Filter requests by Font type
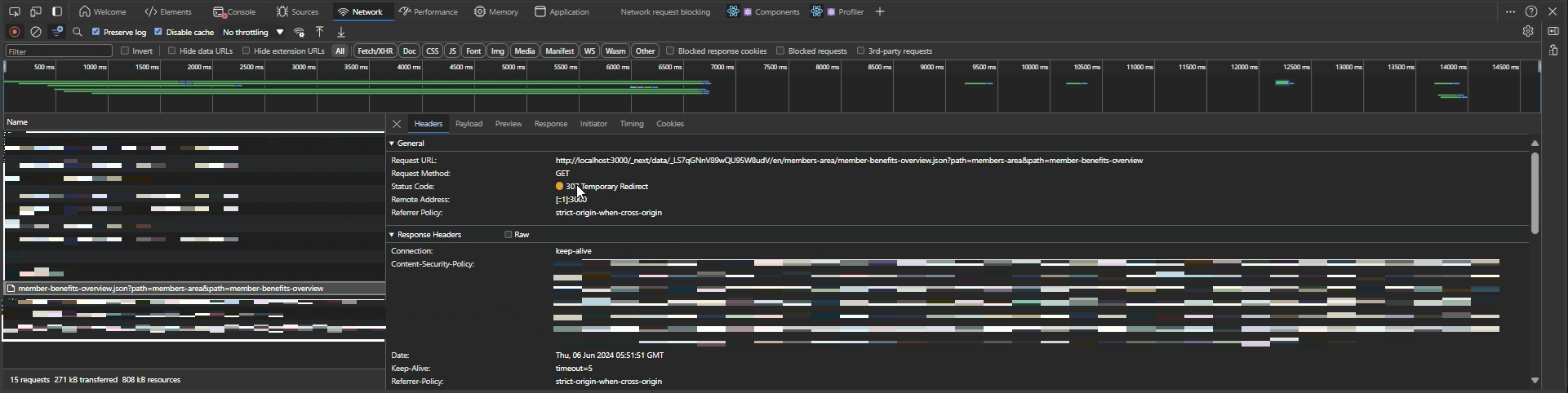The image size is (1568, 393). (473, 51)
